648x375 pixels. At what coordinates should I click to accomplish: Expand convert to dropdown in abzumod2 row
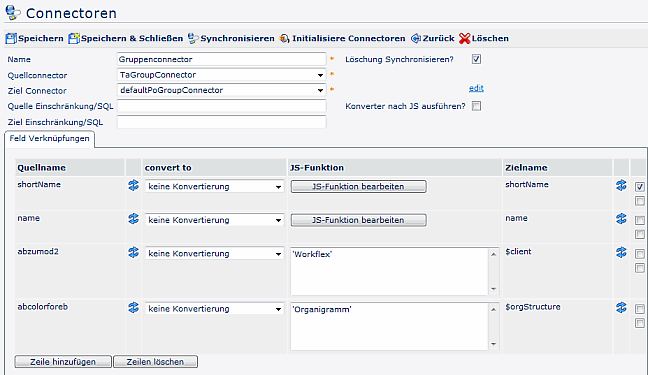pos(214,253)
